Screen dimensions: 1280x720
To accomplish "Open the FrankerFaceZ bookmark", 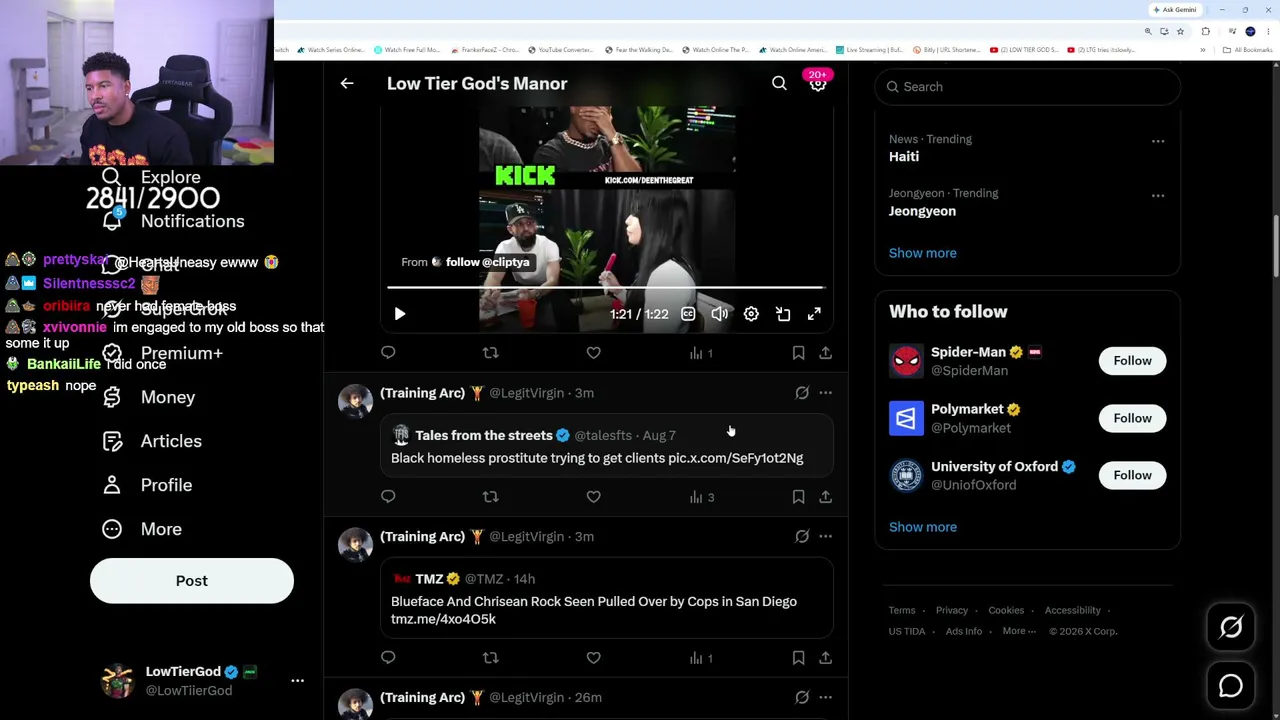I will click(485, 50).
